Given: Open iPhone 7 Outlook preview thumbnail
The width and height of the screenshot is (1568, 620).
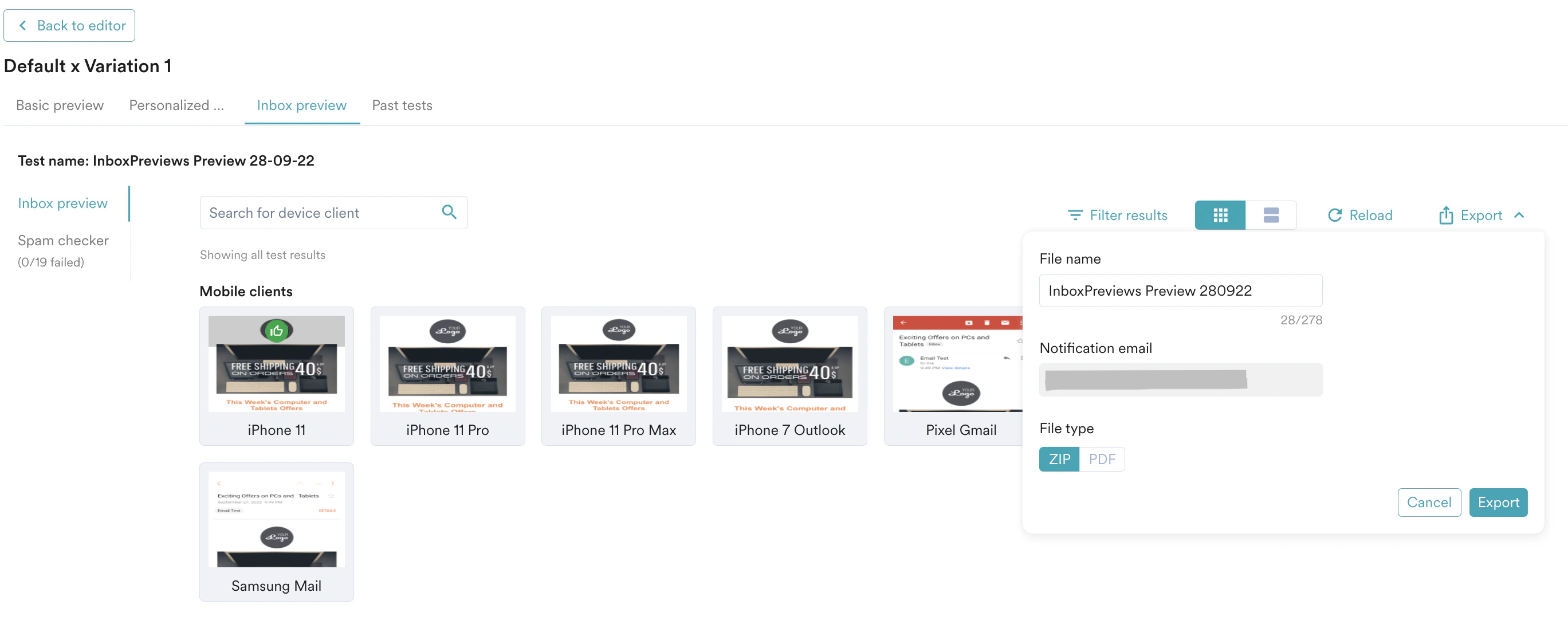Looking at the screenshot, I should click(789, 364).
